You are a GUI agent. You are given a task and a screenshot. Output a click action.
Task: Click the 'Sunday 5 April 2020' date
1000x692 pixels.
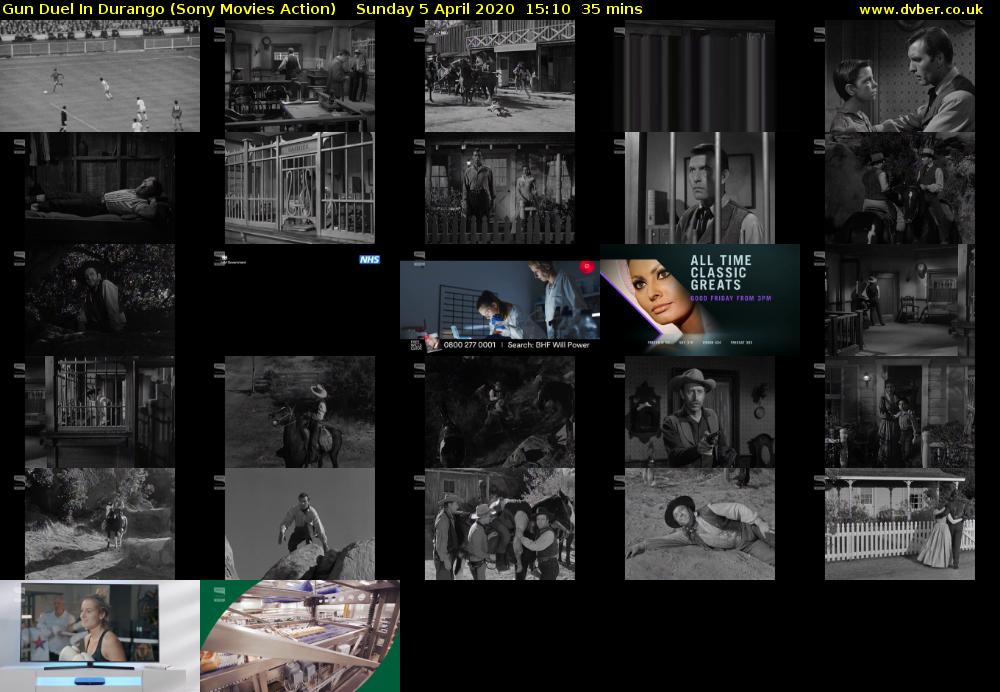coord(435,9)
